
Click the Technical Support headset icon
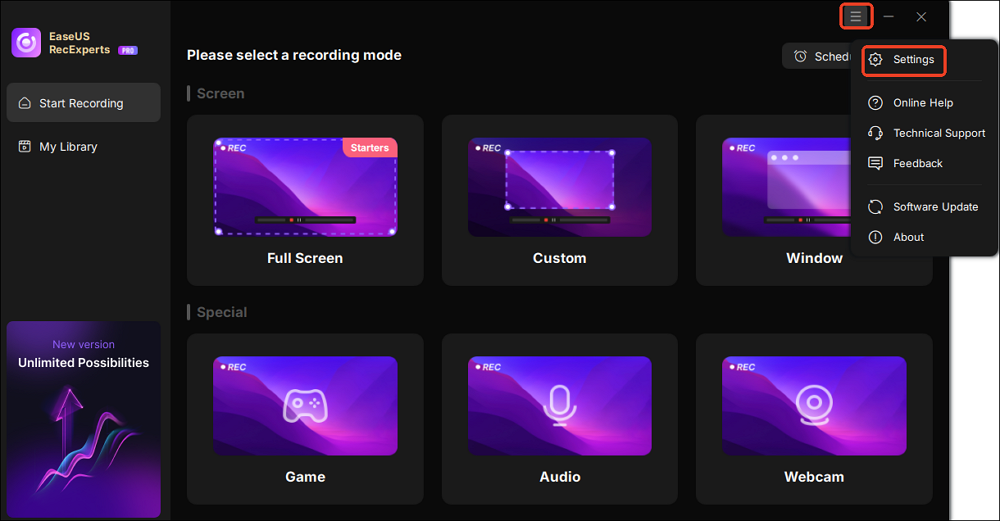pyautogui.click(x=876, y=133)
